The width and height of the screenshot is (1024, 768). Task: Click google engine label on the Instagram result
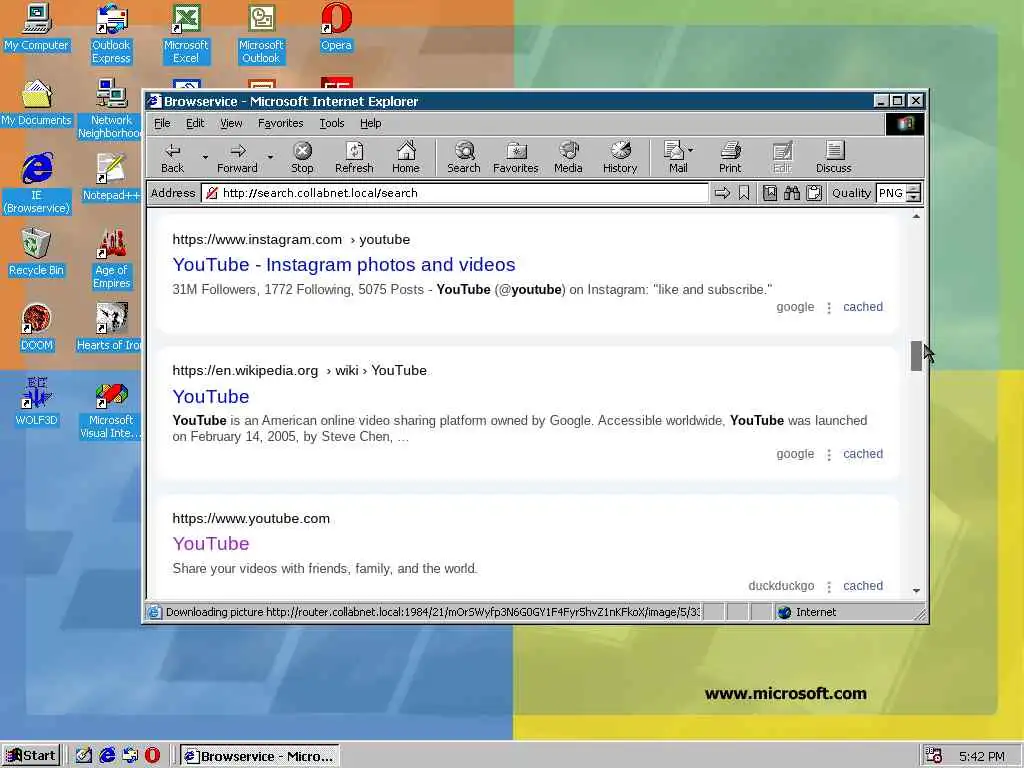tap(795, 307)
